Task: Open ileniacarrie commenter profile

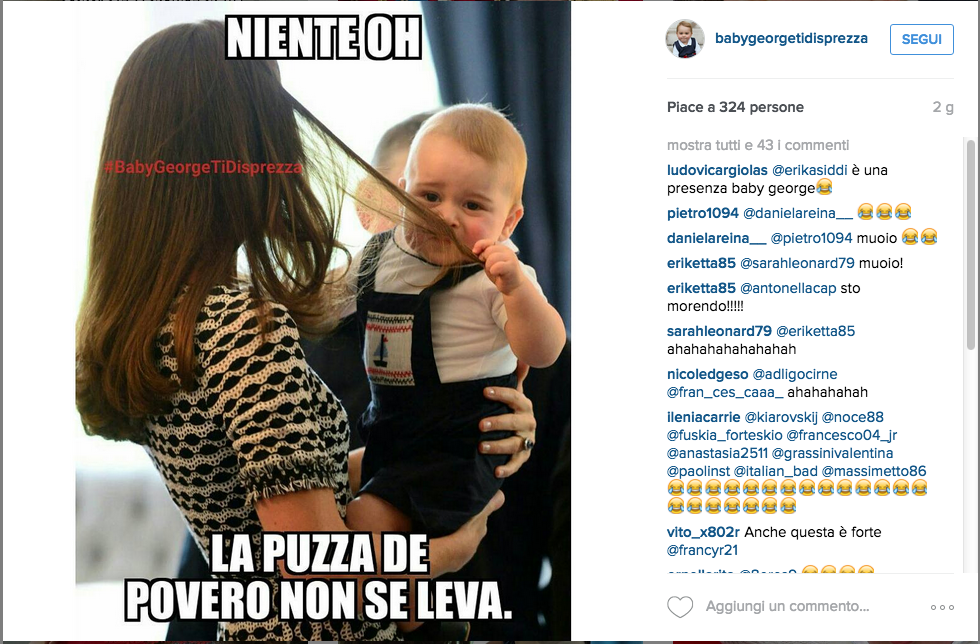Action: pos(703,418)
